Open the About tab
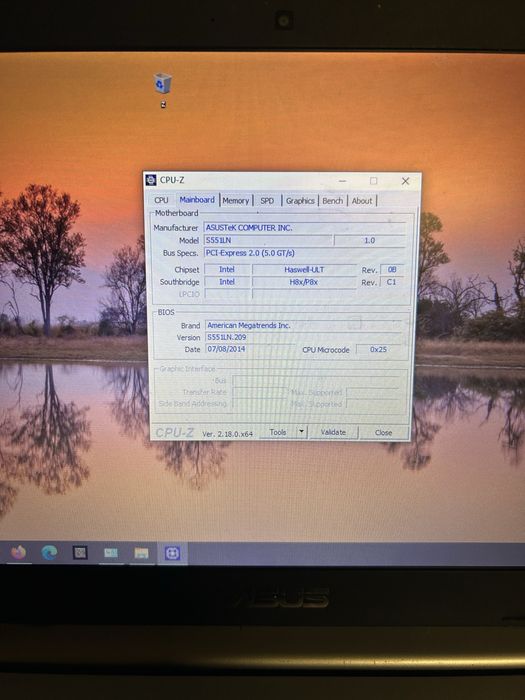The width and height of the screenshot is (525, 700). [362, 200]
